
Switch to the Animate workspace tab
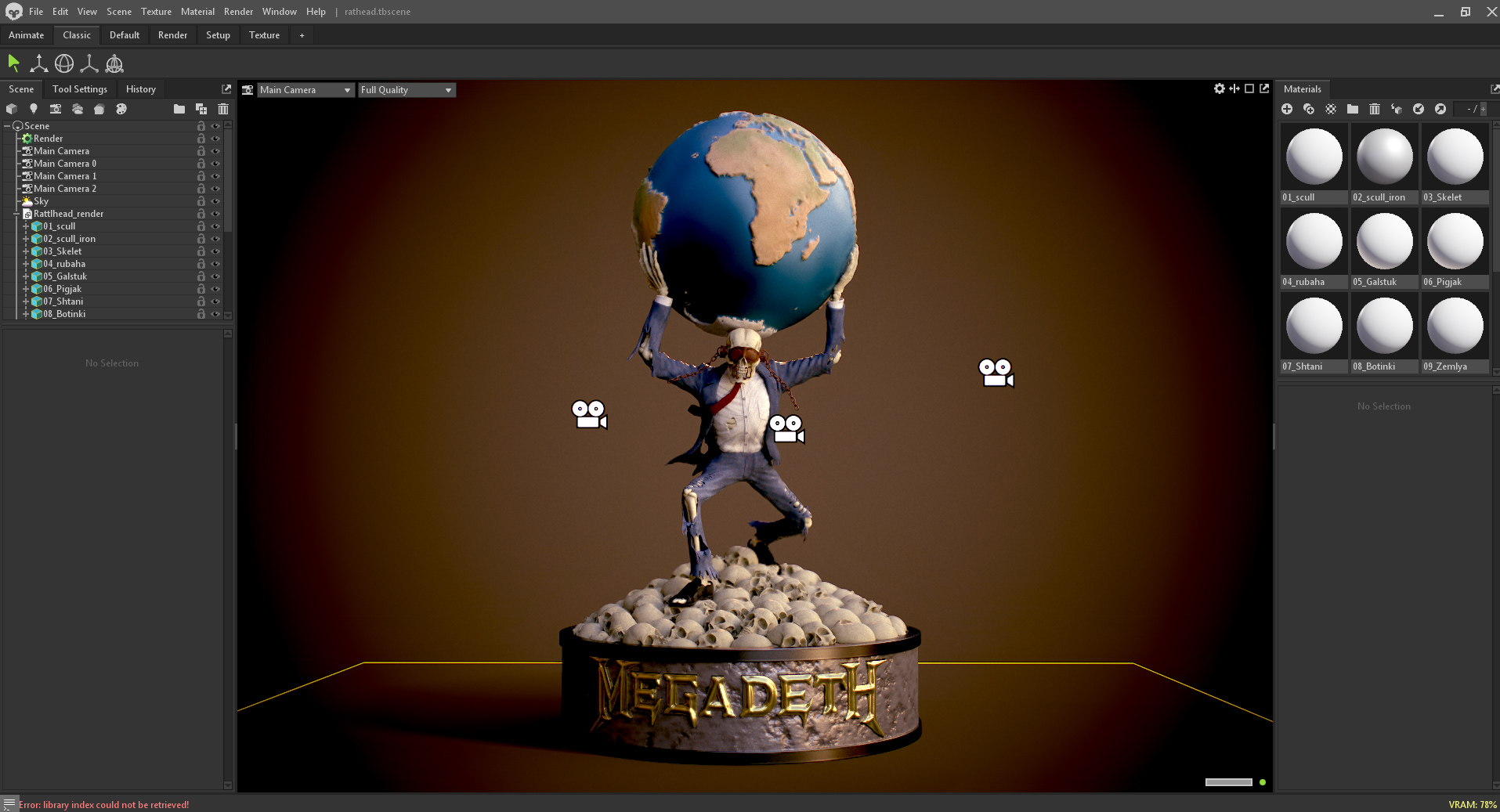pos(26,35)
